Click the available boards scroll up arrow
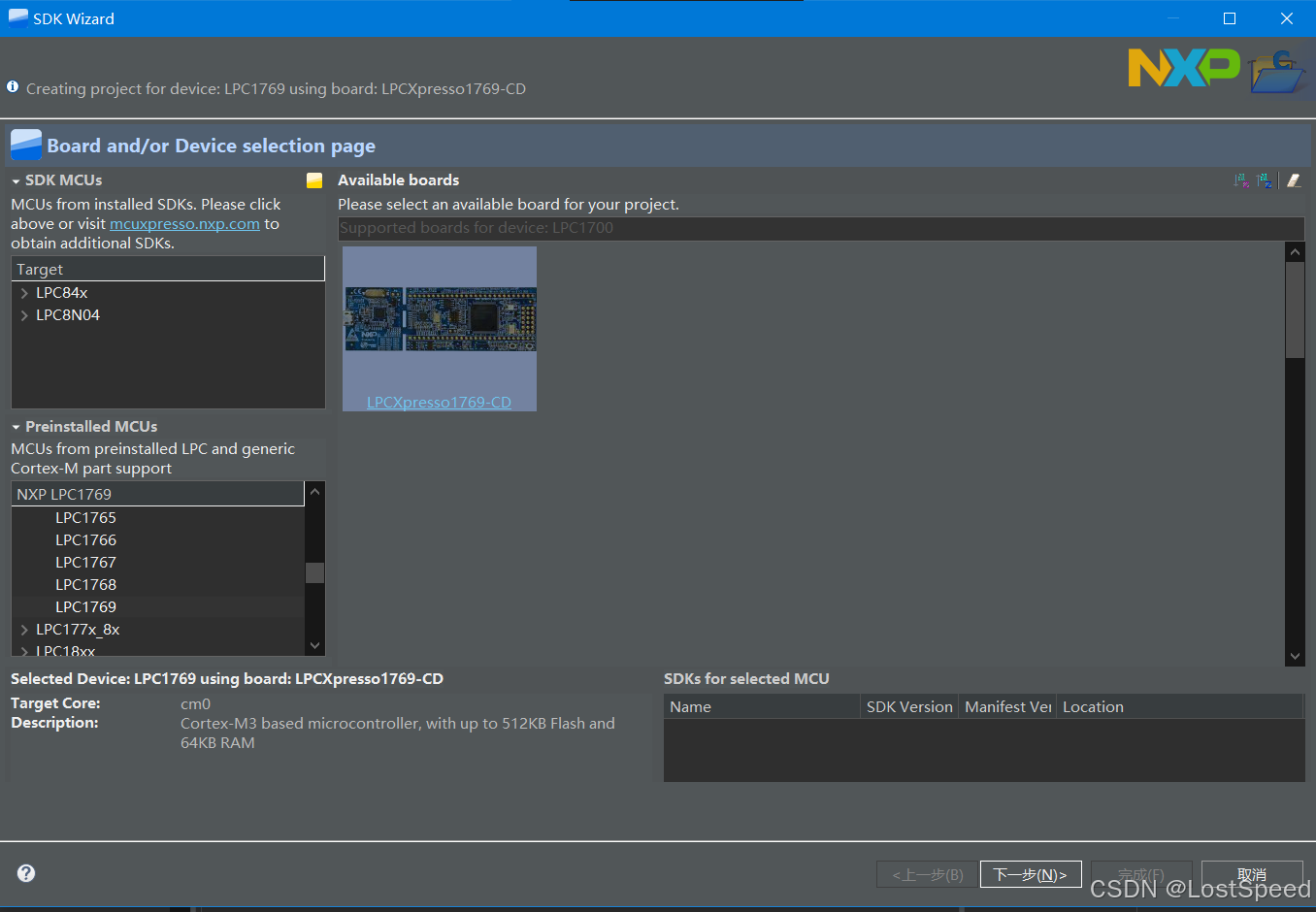This screenshot has width=1316, height=912. (x=1295, y=252)
